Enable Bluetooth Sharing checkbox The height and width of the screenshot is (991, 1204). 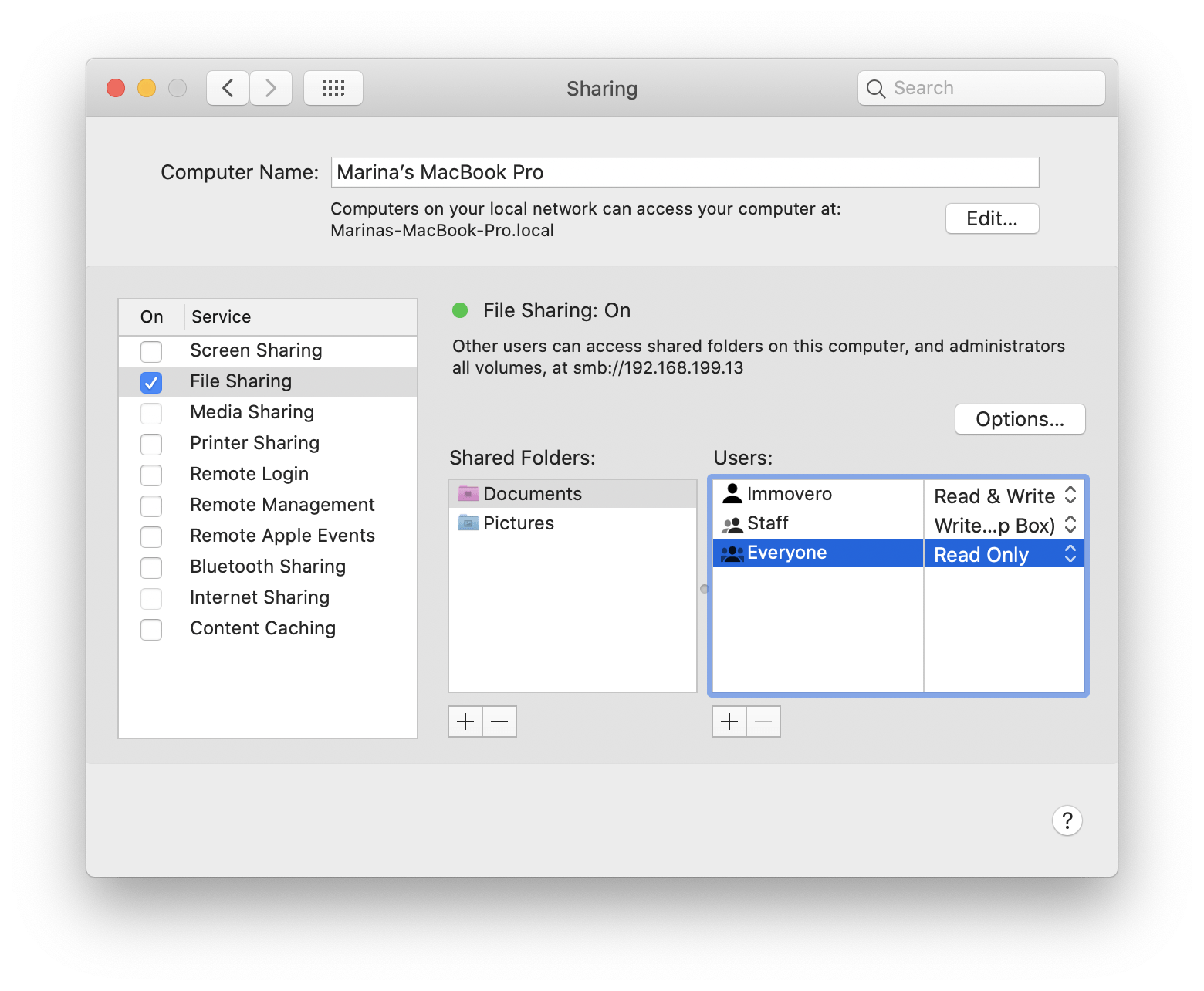click(151, 567)
